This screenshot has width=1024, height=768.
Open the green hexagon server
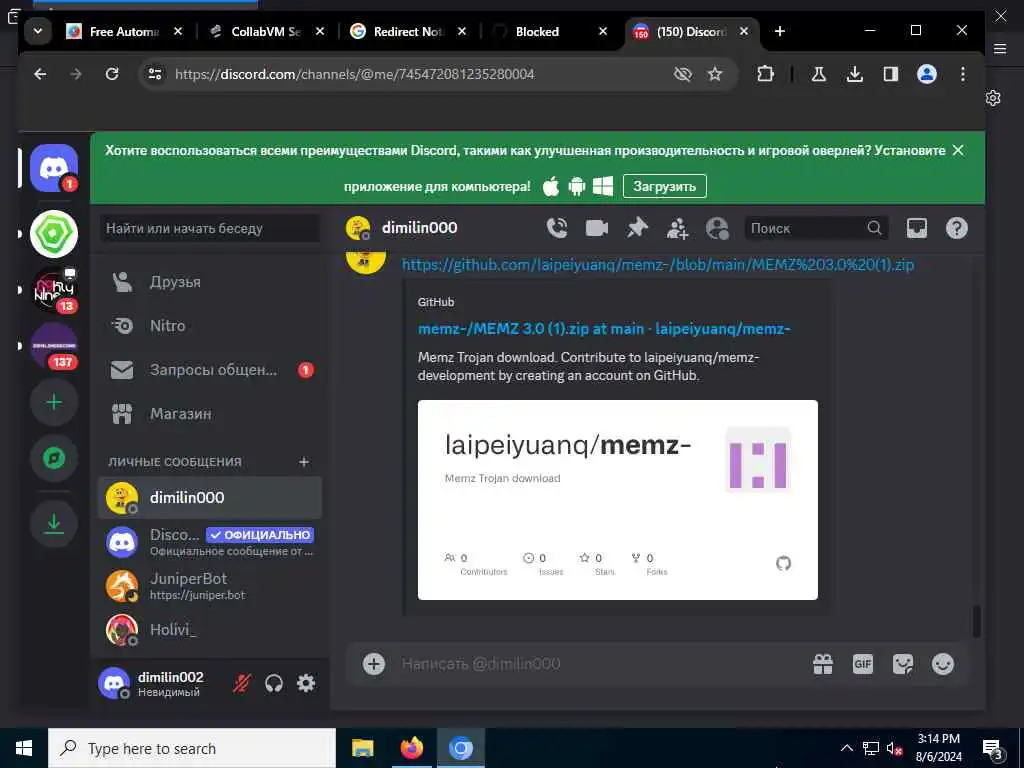(x=54, y=233)
